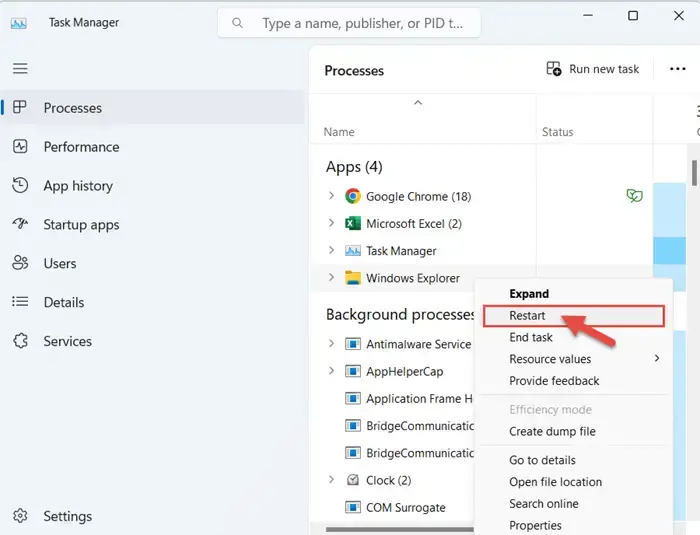The image size is (700, 535).
Task: Select Open file location menu entry
Action: tap(555, 482)
